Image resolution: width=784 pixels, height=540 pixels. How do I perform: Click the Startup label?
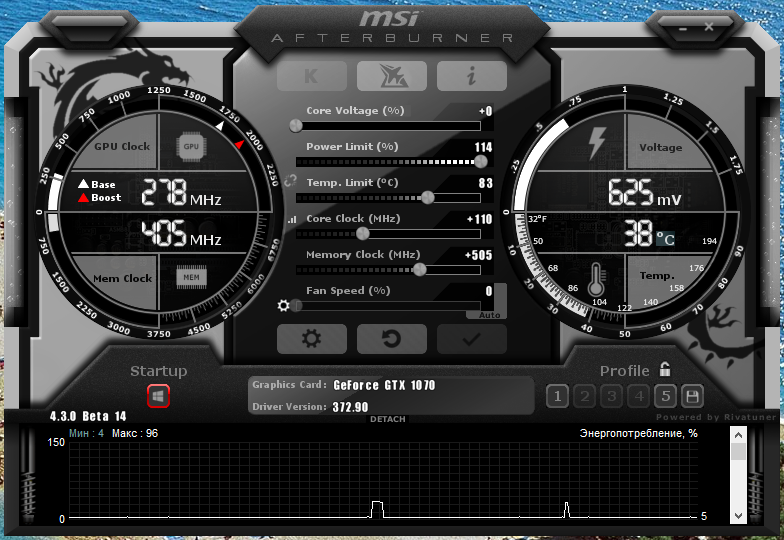(158, 371)
